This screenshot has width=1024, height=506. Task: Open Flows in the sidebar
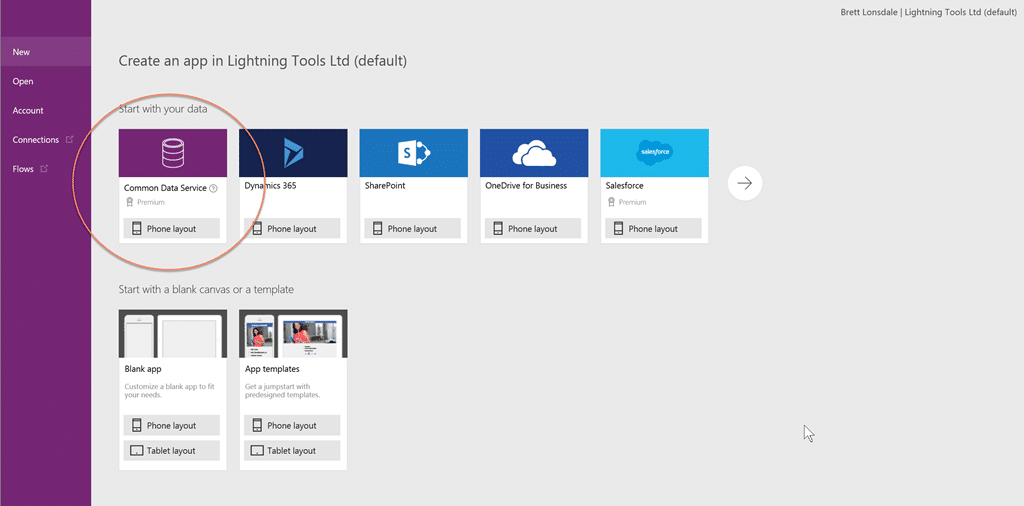pos(45,169)
